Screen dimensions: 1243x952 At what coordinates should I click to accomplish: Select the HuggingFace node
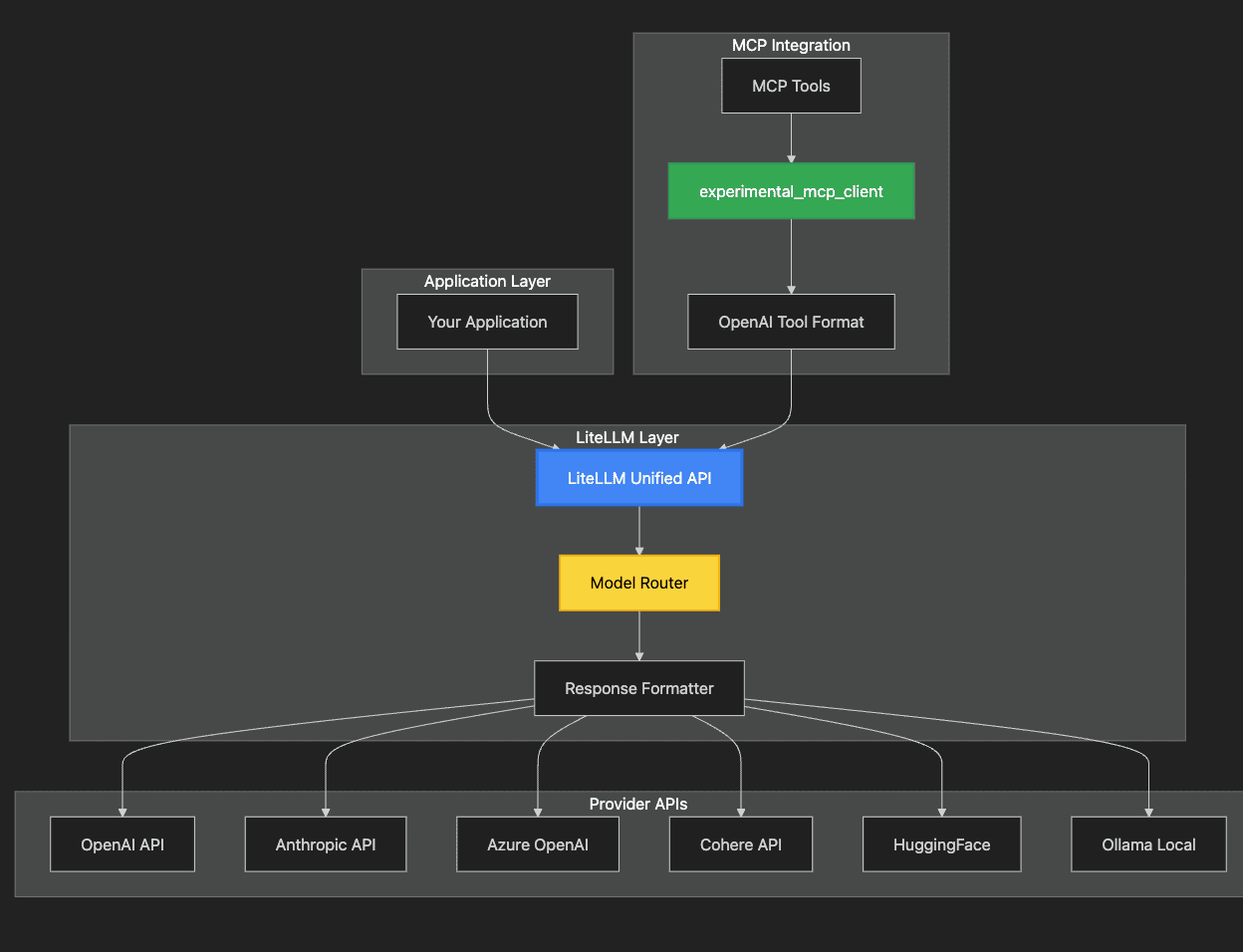pyautogui.click(x=942, y=844)
